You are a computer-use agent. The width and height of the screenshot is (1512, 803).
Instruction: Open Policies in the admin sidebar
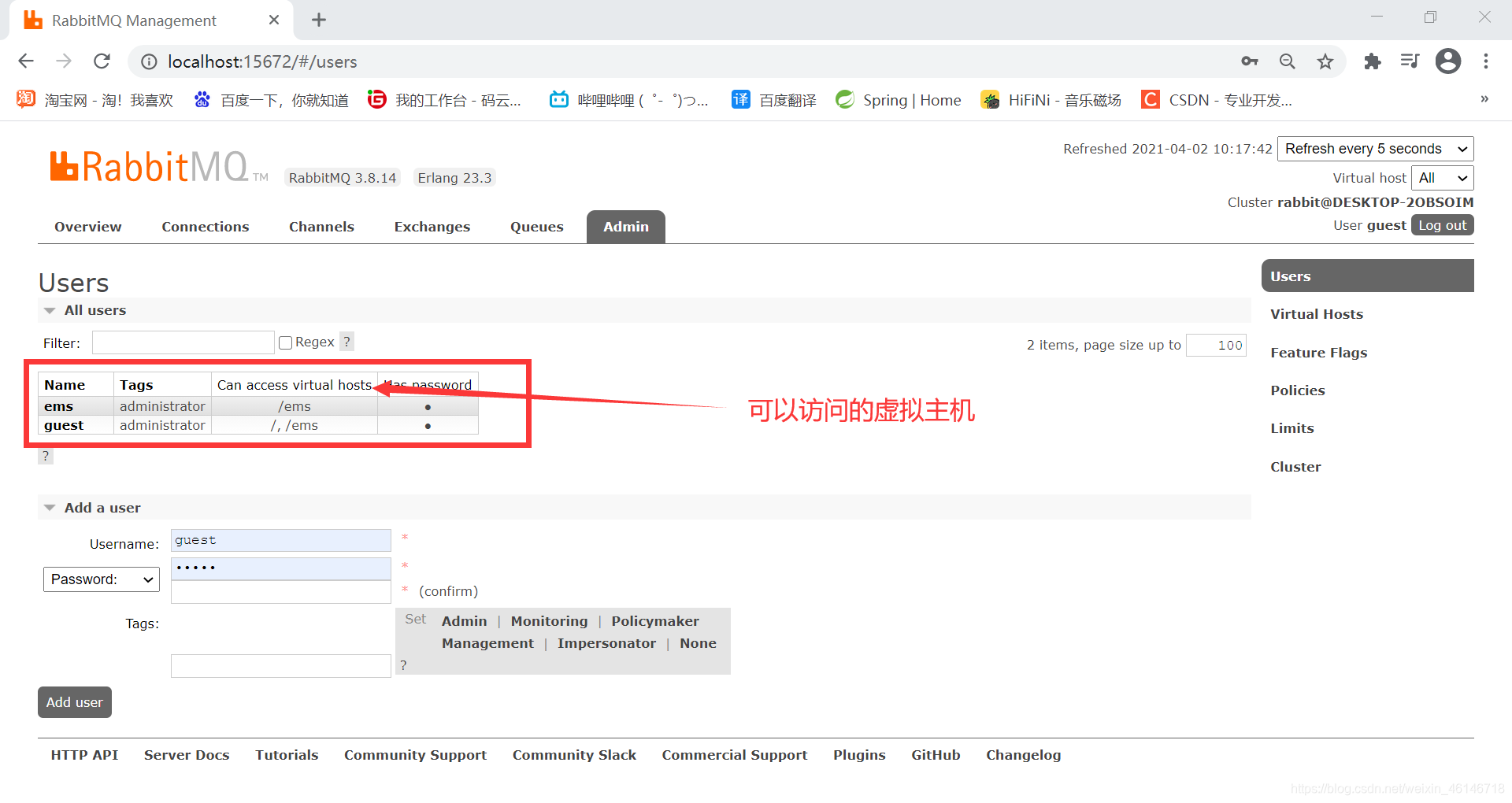click(x=1298, y=390)
